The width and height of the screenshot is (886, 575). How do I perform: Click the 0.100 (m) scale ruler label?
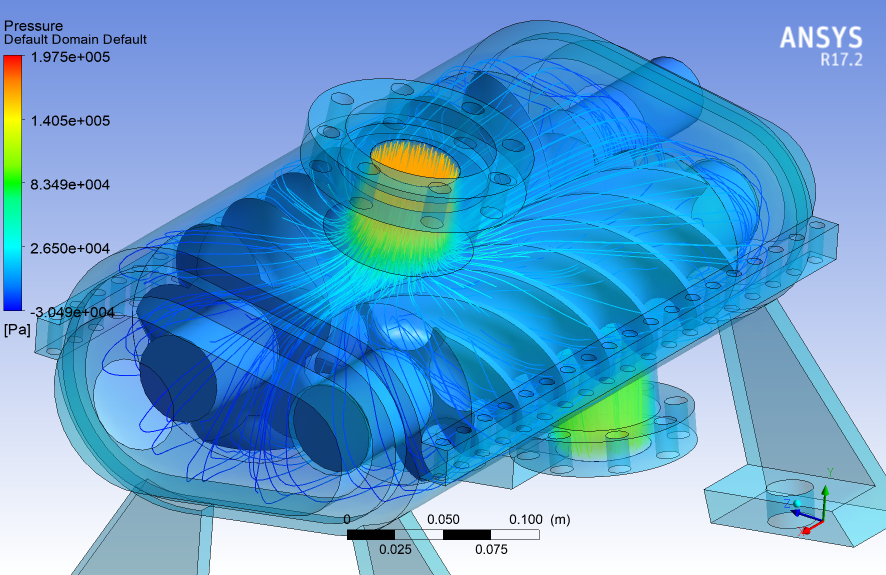coord(540,520)
